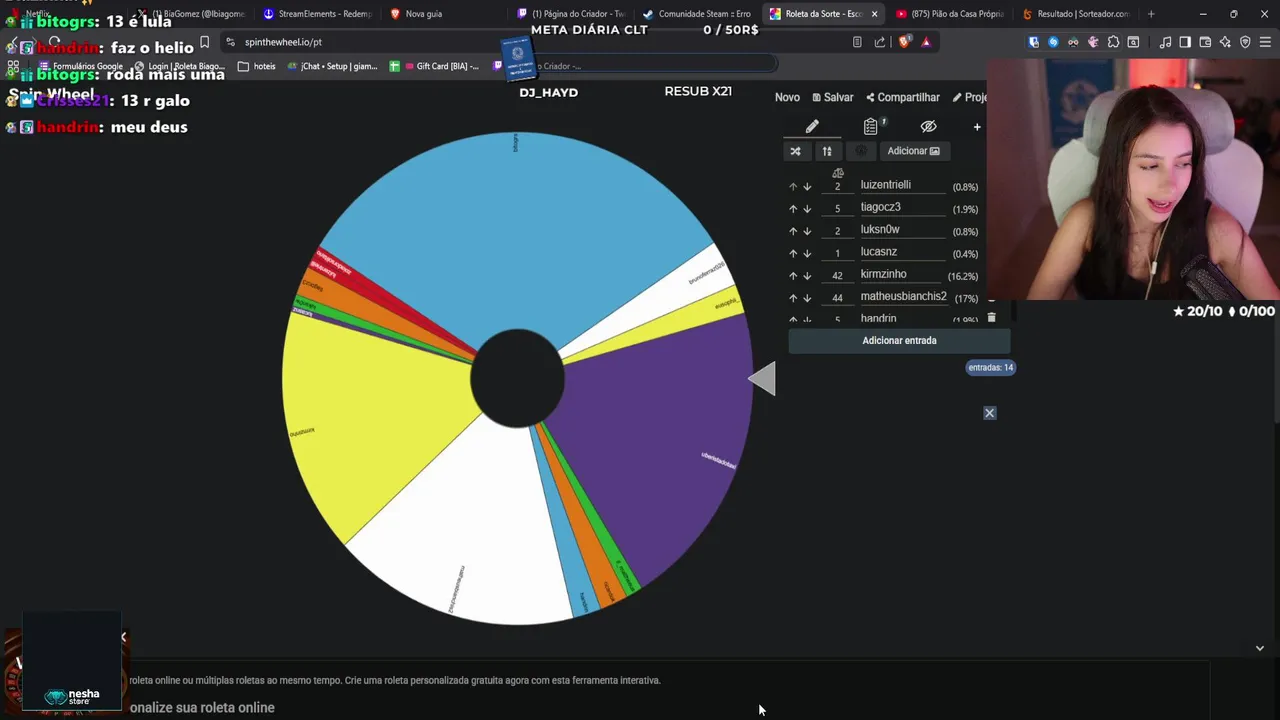Open the Brave Shields lion icon

pos(905,42)
